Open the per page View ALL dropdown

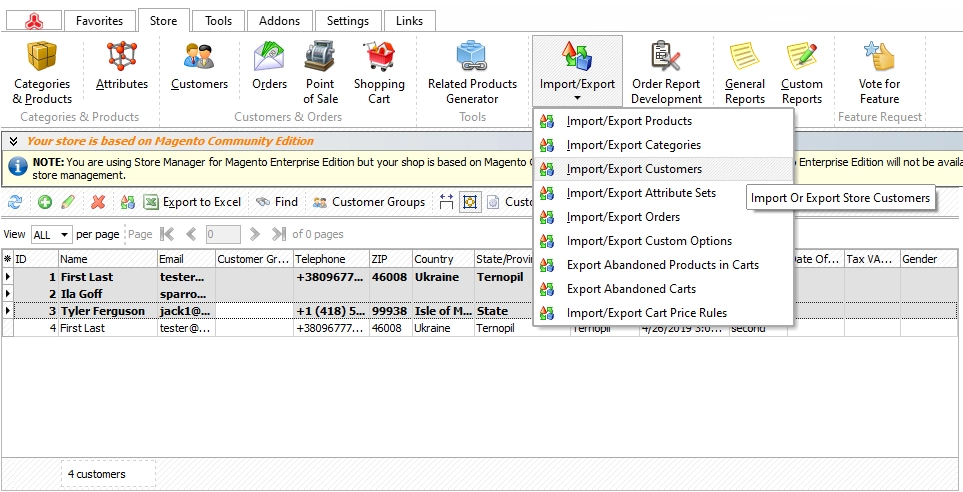(x=52, y=235)
